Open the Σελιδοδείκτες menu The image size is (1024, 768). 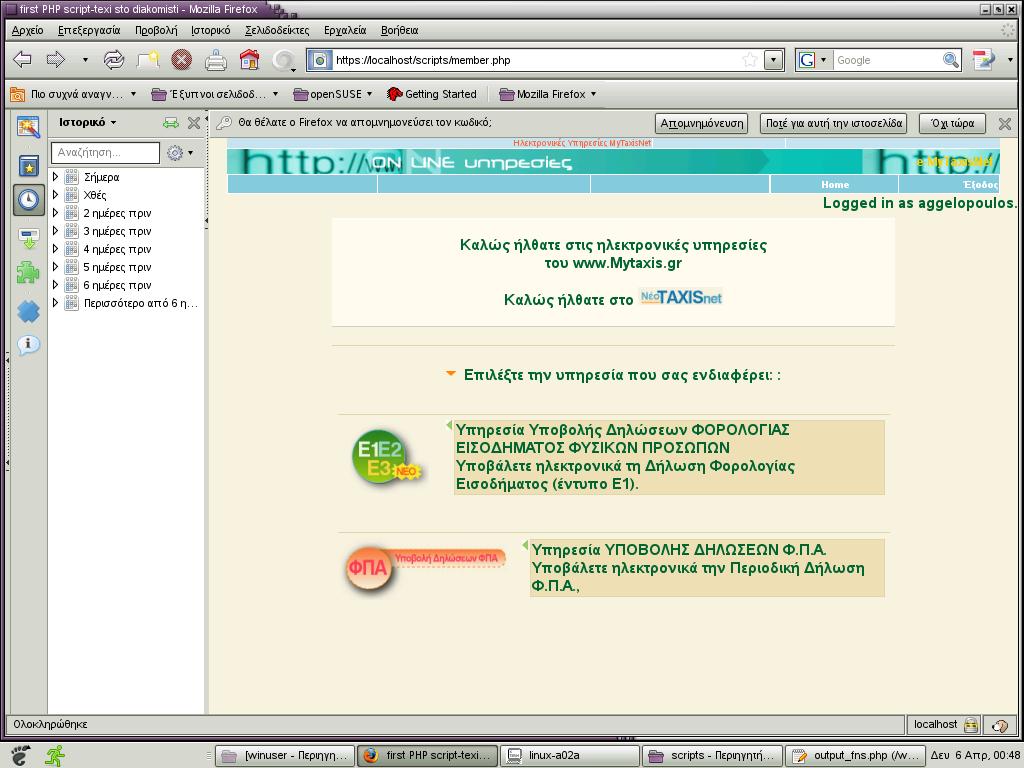point(277,30)
